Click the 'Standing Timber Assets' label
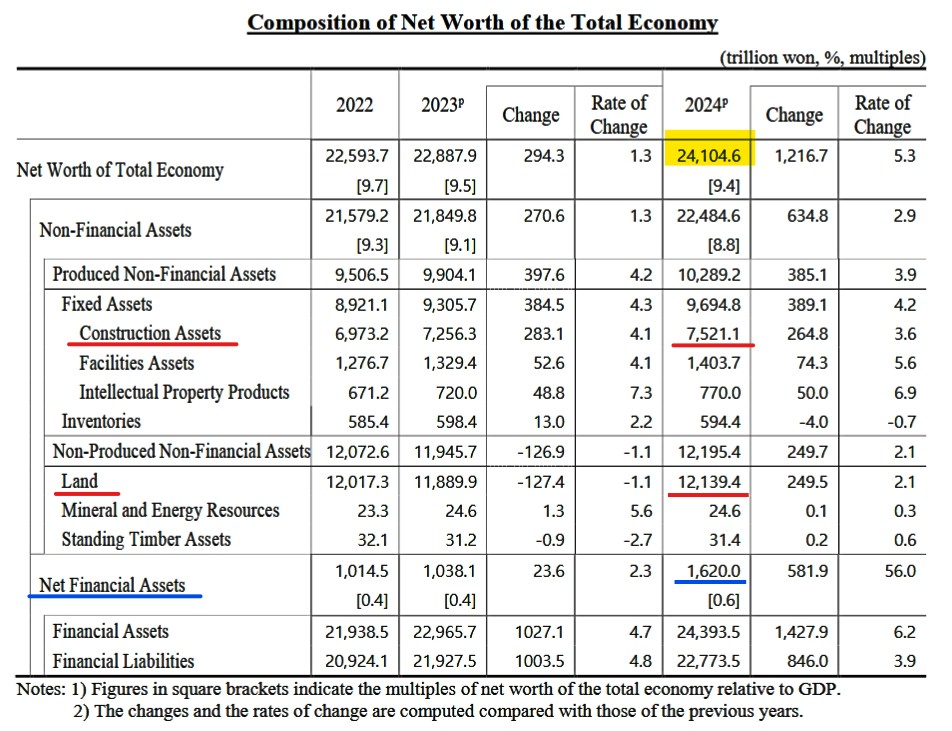The width and height of the screenshot is (952, 731). coord(146,540)
